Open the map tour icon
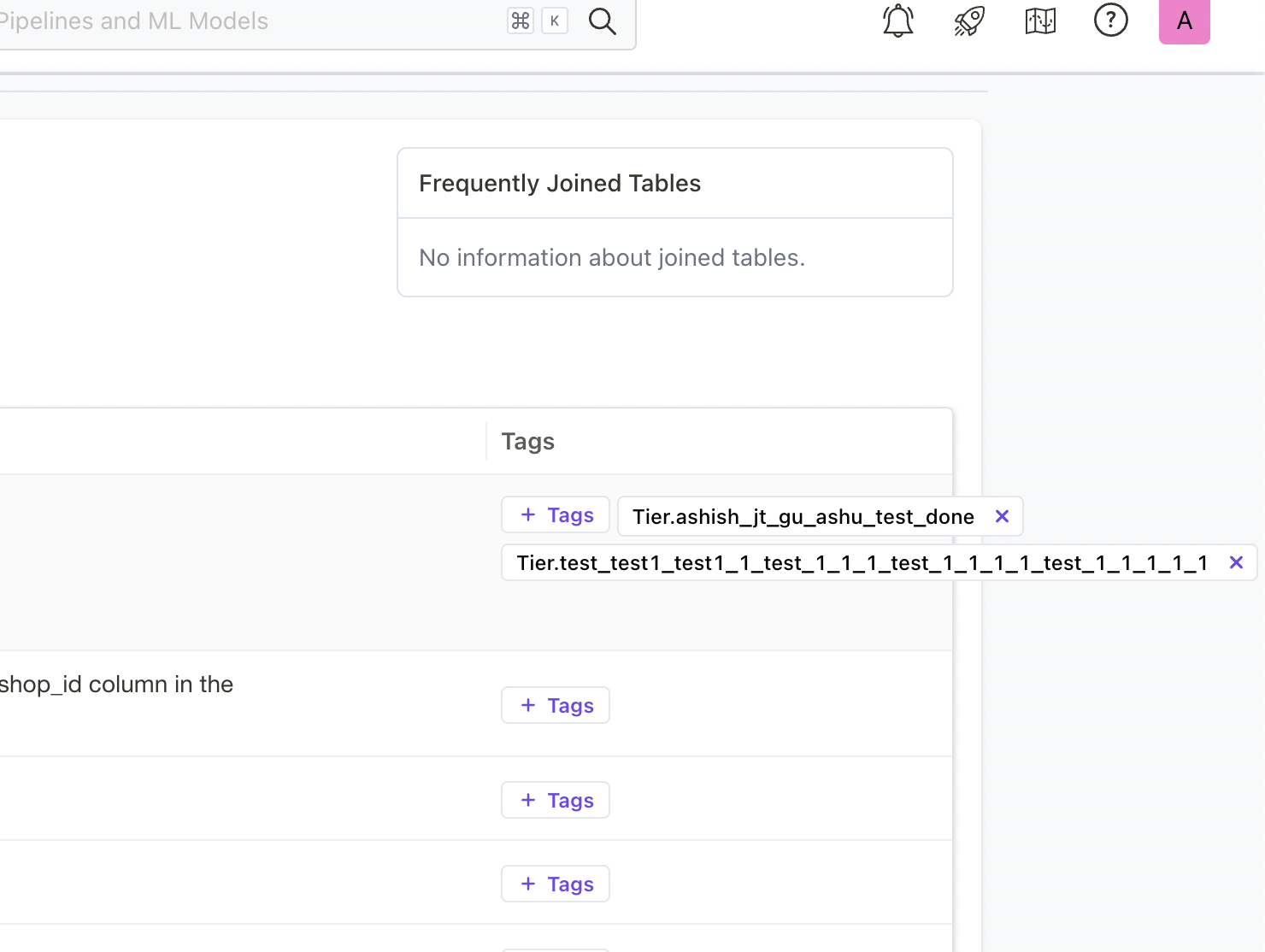This screenshot has width=1265, height=952. tap(1040, 21)
